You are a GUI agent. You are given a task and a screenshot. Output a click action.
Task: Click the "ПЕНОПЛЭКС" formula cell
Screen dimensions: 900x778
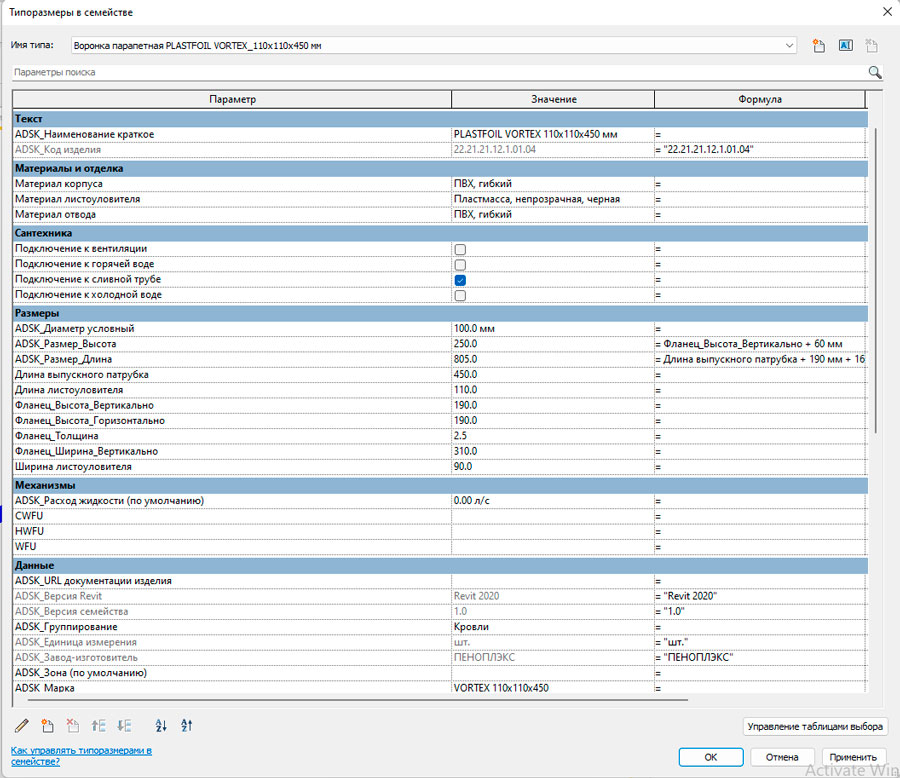click(761, 657)
